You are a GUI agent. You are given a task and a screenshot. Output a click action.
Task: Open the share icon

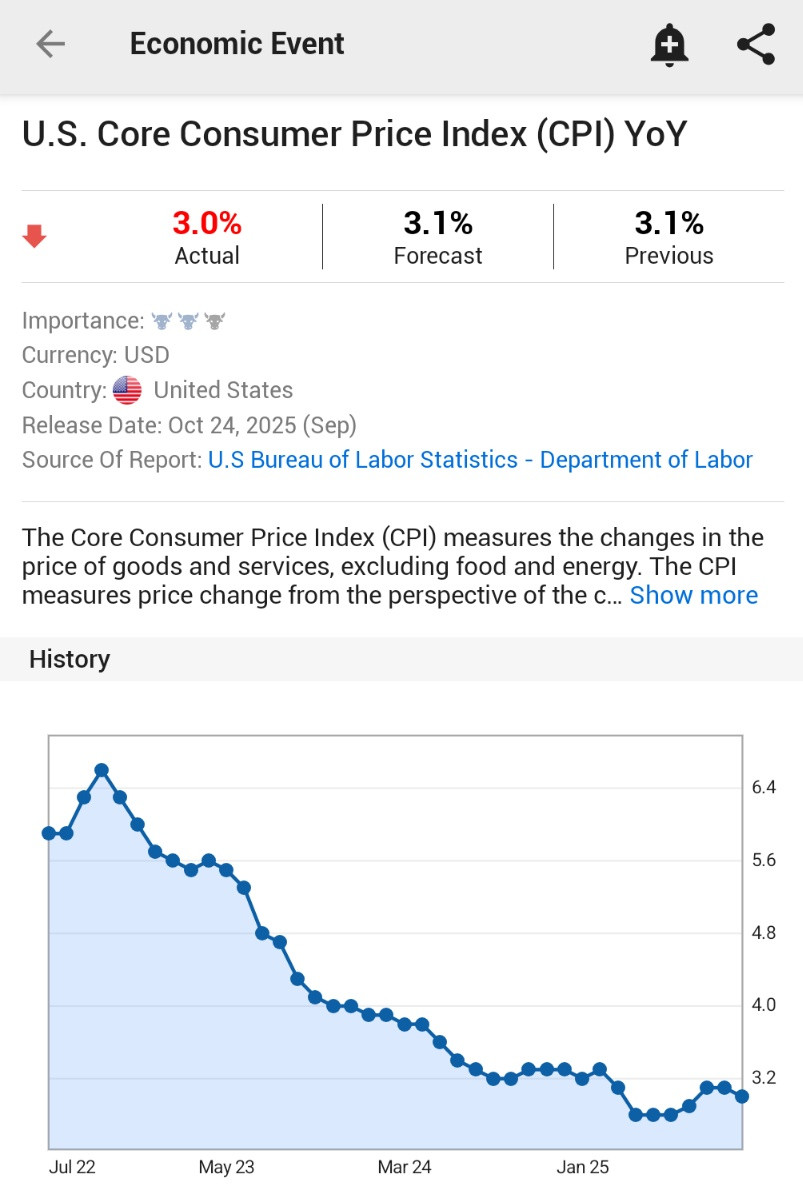[756, 44]
